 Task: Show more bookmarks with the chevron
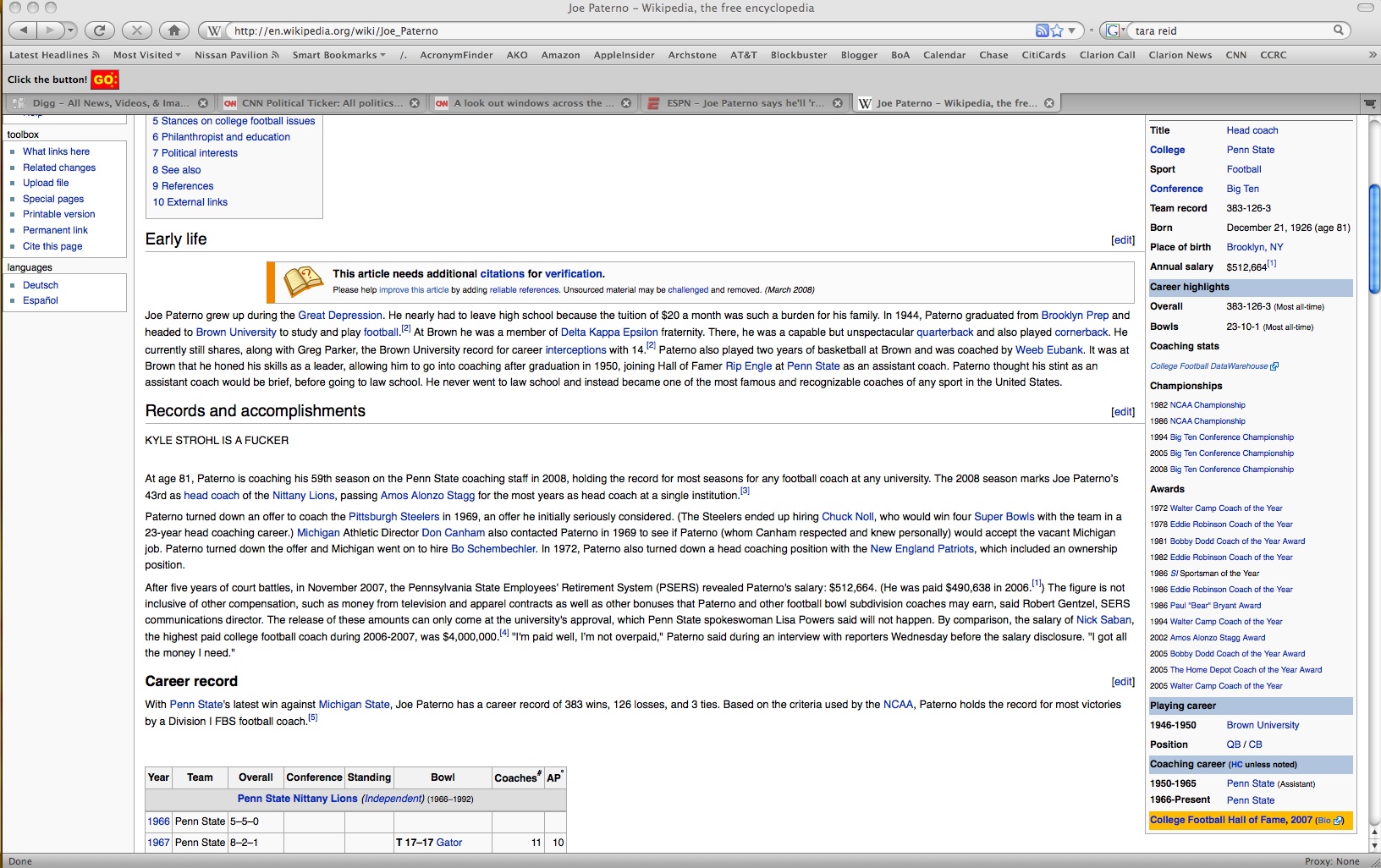(x=1372, y=55)
